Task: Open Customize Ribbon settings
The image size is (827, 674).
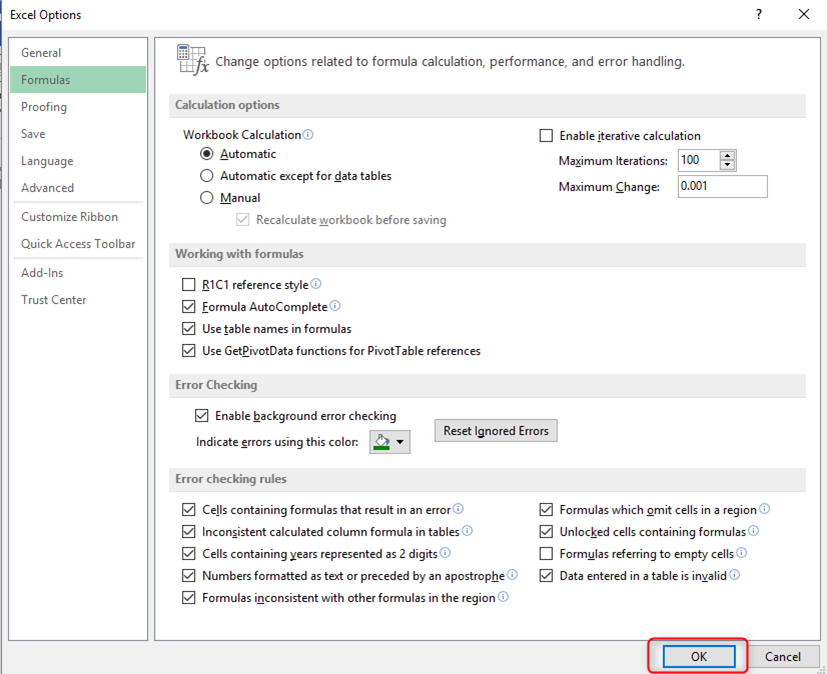Action: point(78,217)
